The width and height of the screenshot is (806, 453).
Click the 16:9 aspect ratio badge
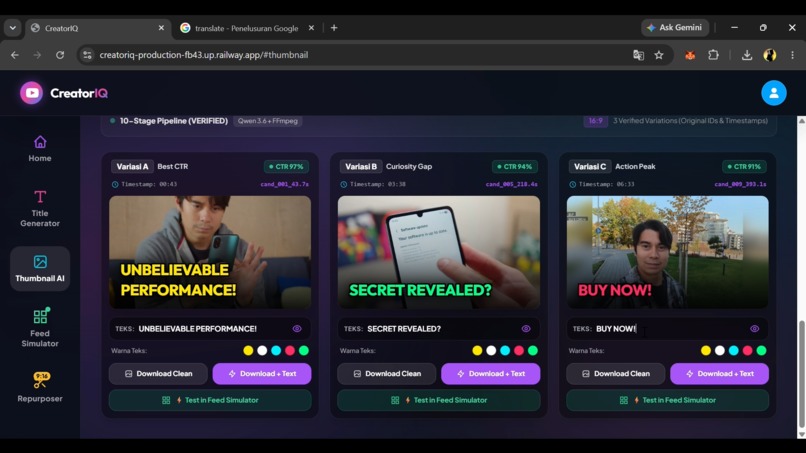(595, 121)
